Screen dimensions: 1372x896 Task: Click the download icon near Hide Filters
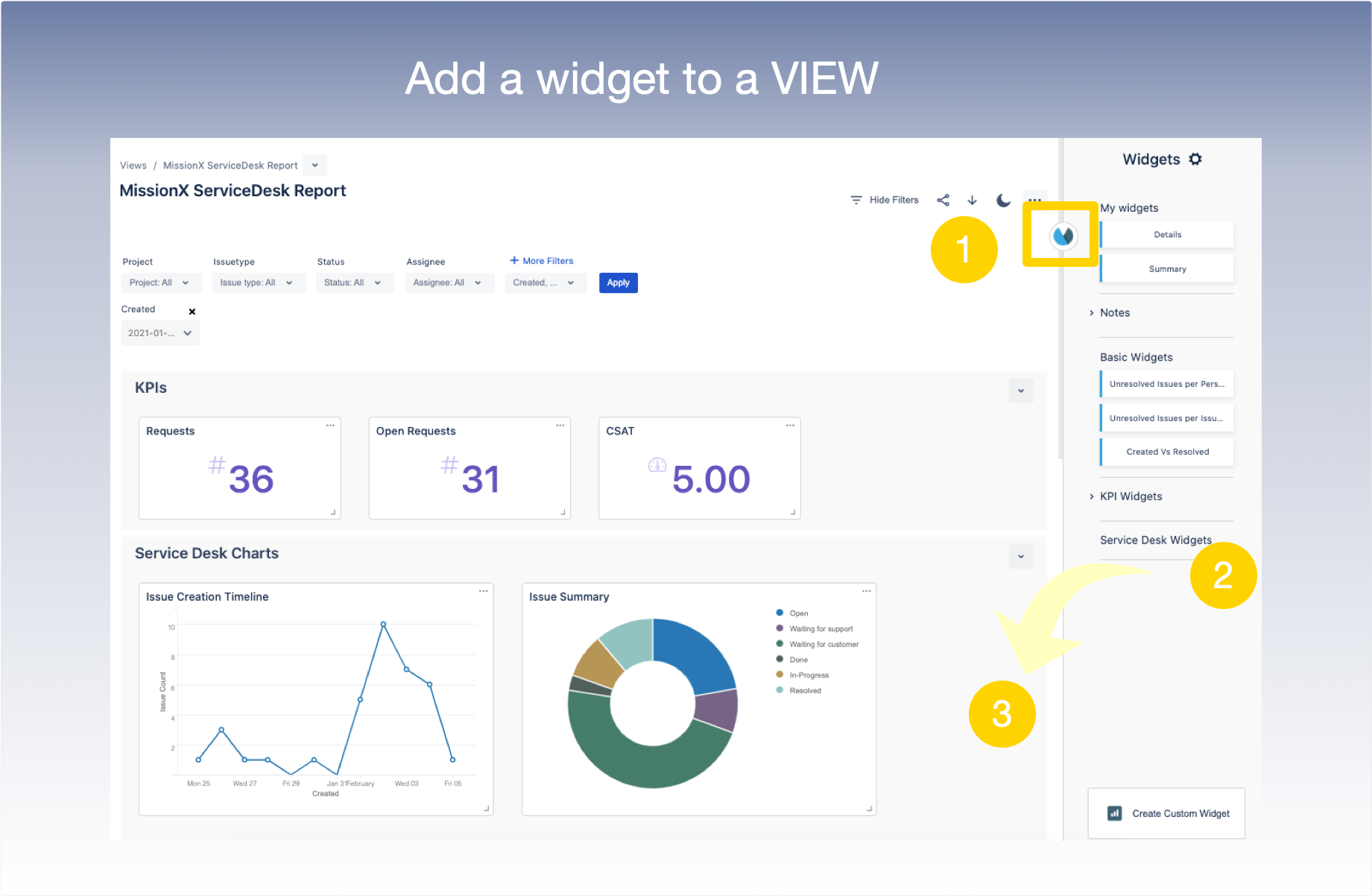click(x=972, y=199)
